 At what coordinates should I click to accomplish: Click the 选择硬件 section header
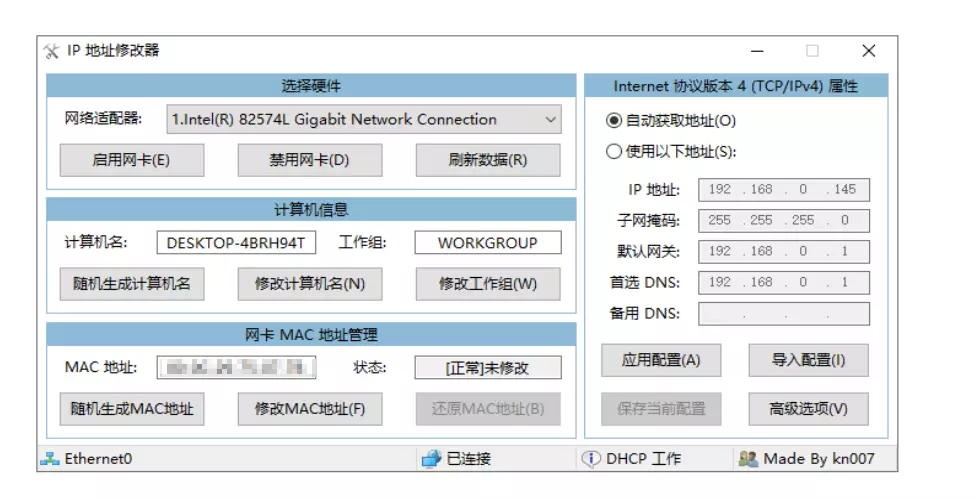click(x=311, y=86)
